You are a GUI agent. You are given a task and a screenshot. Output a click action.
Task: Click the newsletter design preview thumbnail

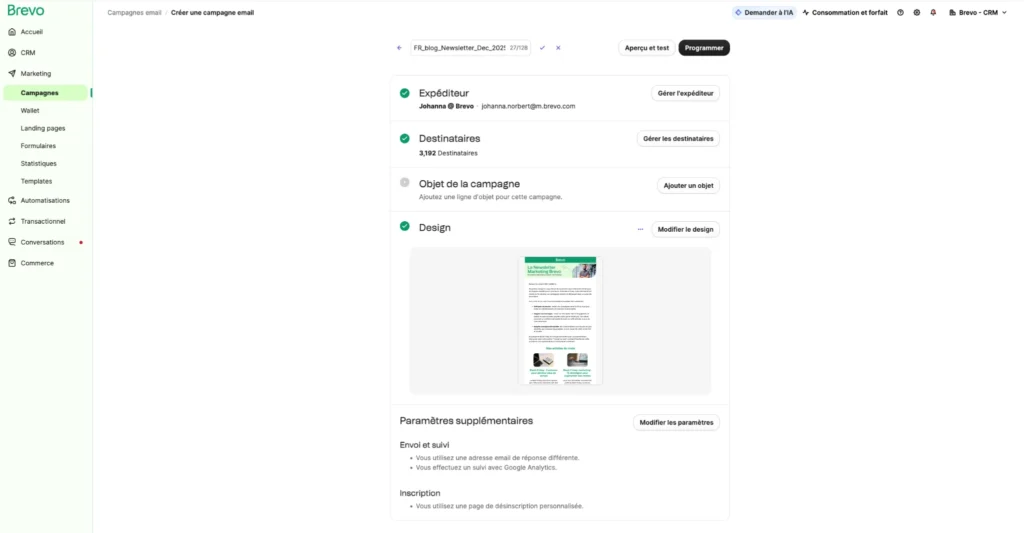(x=560, y=320)
